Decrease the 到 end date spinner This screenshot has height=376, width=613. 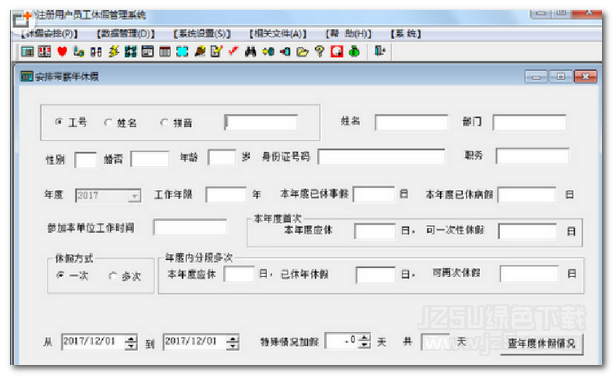pyautogui.click(x=233, y=346)
